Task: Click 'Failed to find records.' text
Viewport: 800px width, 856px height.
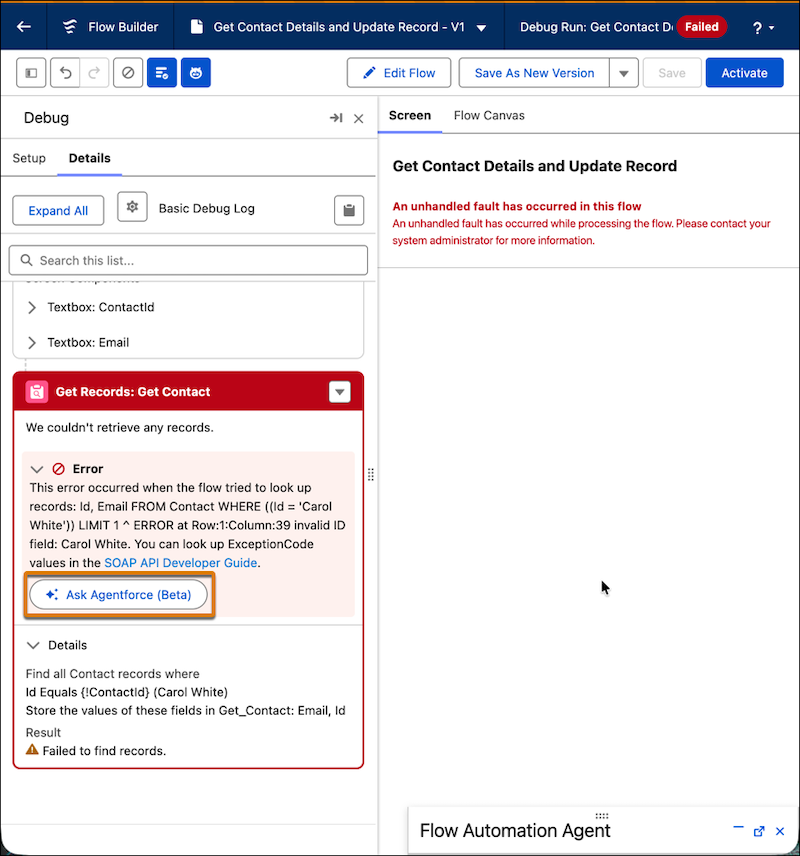Action: pyautogui.click(x=104, y=751)
